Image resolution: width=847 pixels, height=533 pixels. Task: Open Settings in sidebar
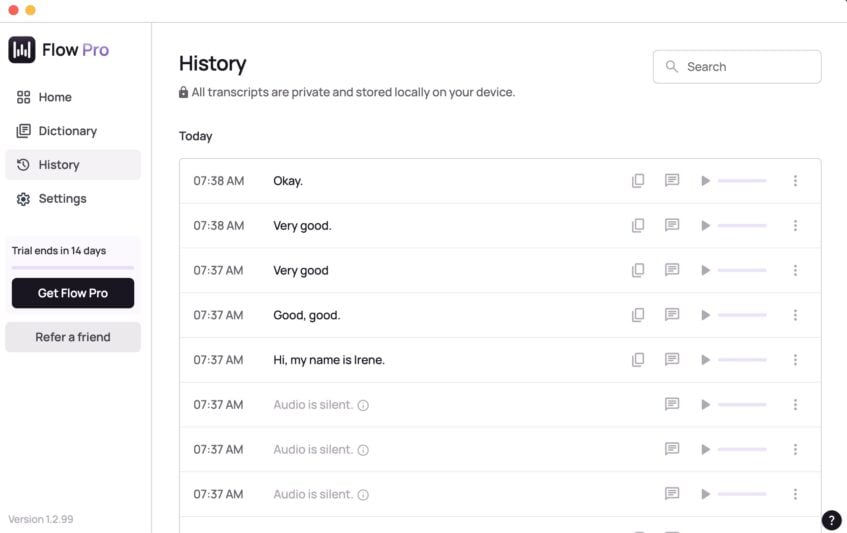tap(73, 199)
